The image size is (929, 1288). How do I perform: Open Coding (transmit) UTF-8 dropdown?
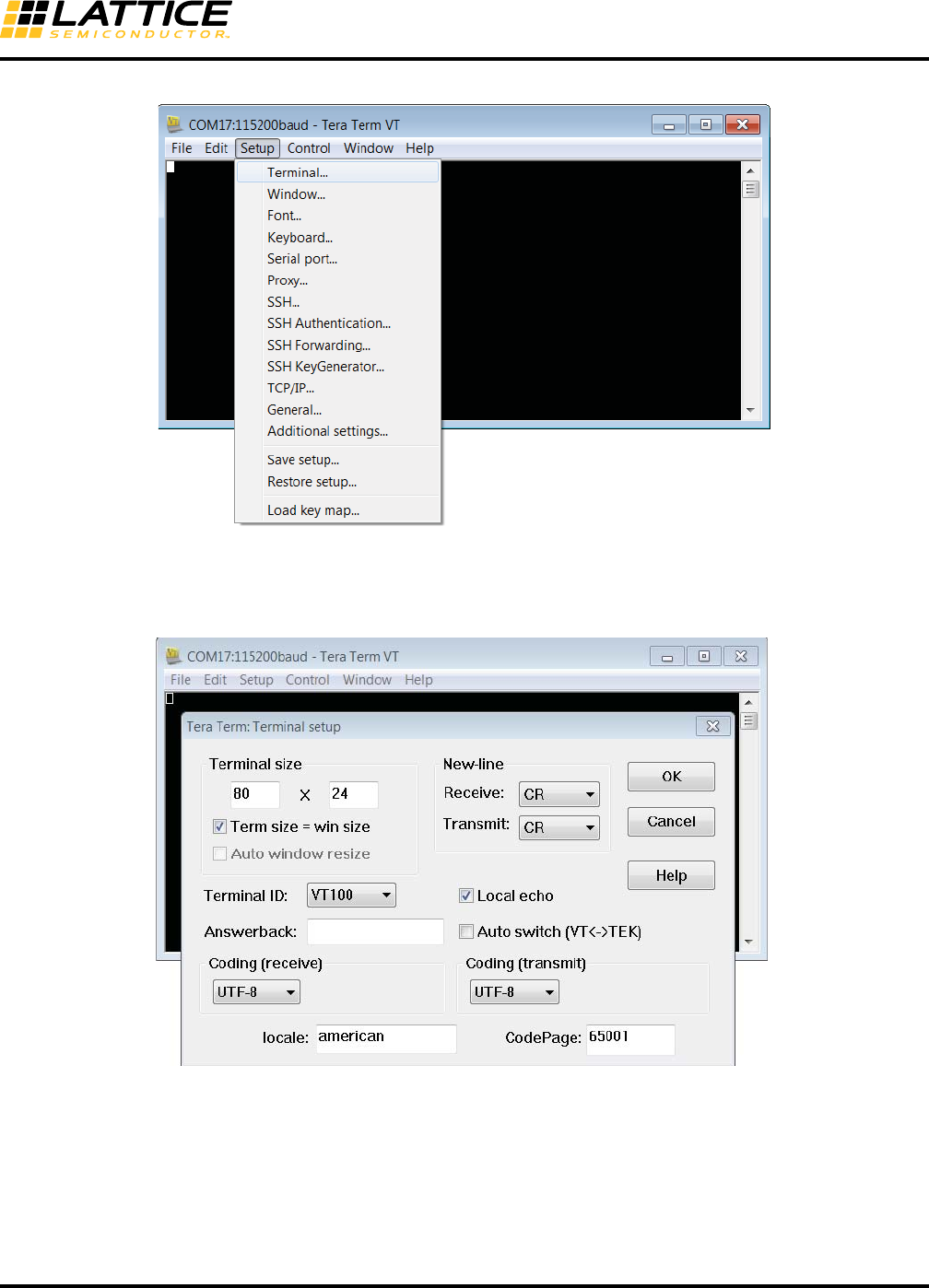coord(514,992)
